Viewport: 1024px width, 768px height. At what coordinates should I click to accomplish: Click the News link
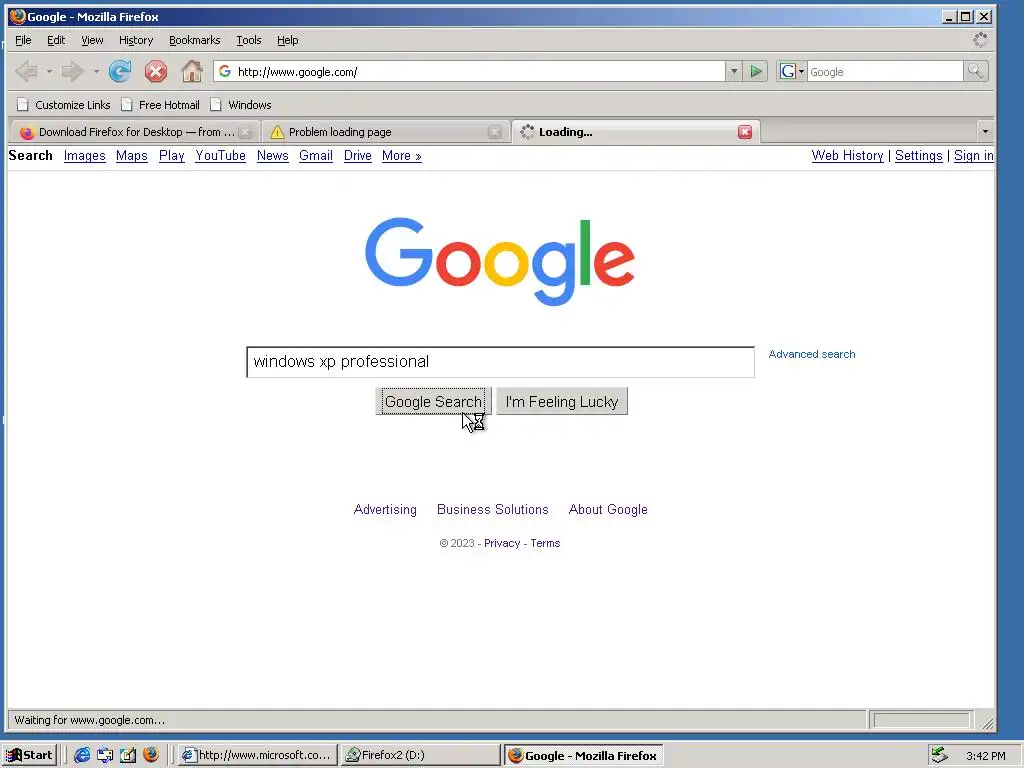click(x=272, y=155)
